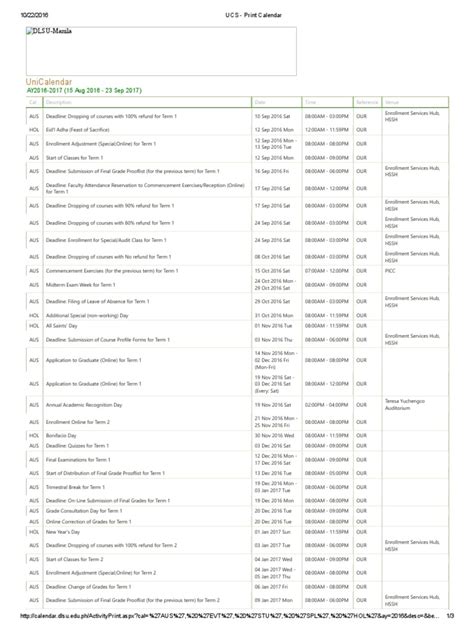Click the Date column header
474x632 pixels.
pyautogui.click(x=260, y=102)
